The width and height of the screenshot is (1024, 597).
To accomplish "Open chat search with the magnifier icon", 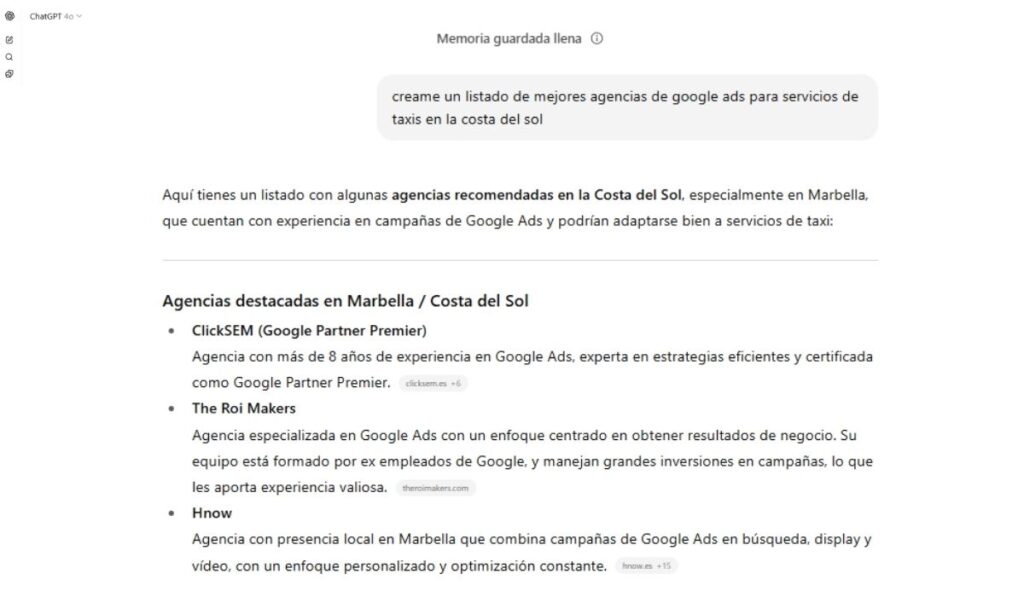I will pos(10,57).
